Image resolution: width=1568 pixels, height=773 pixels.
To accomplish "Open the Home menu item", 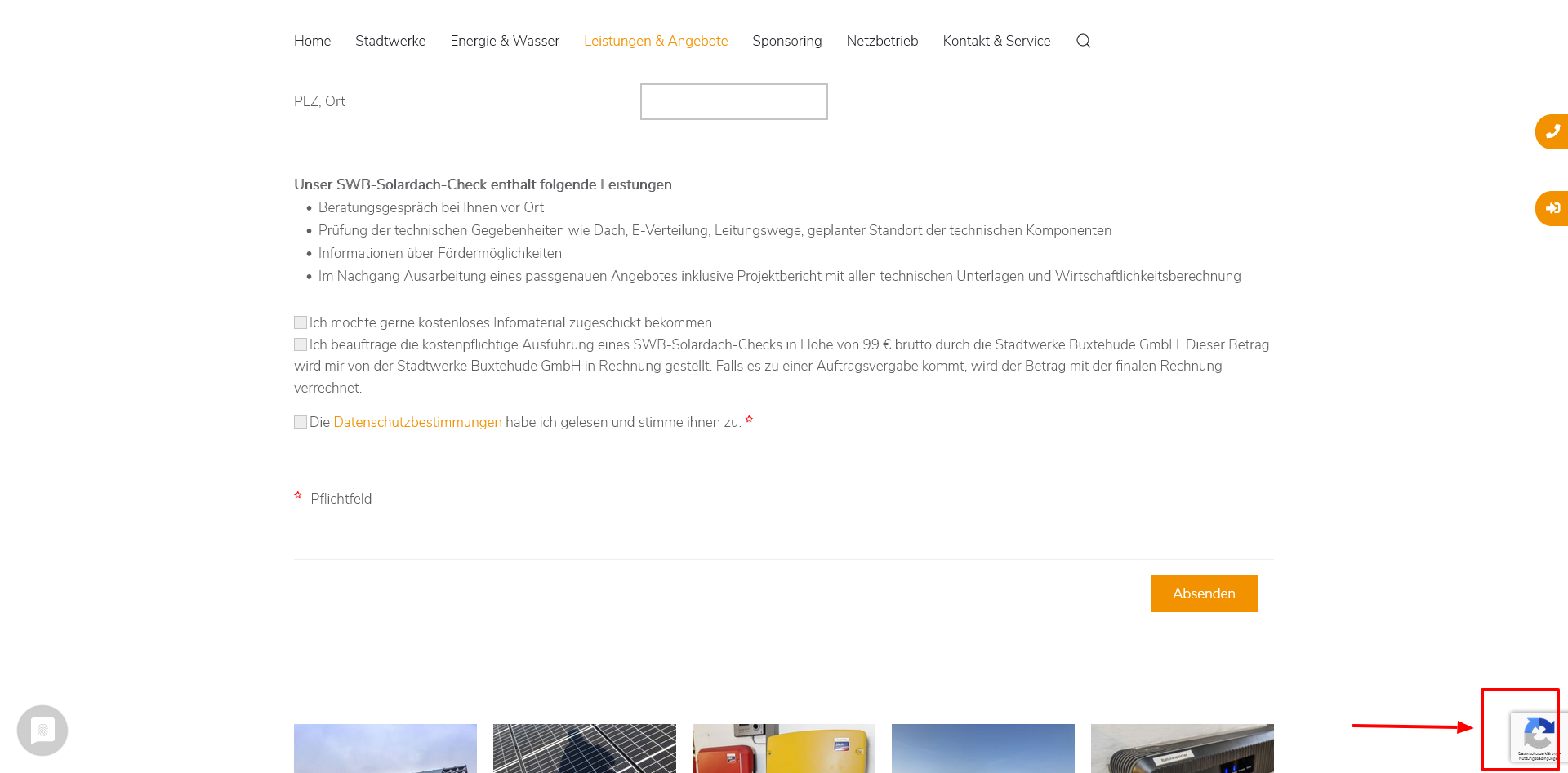I will 312,41.
